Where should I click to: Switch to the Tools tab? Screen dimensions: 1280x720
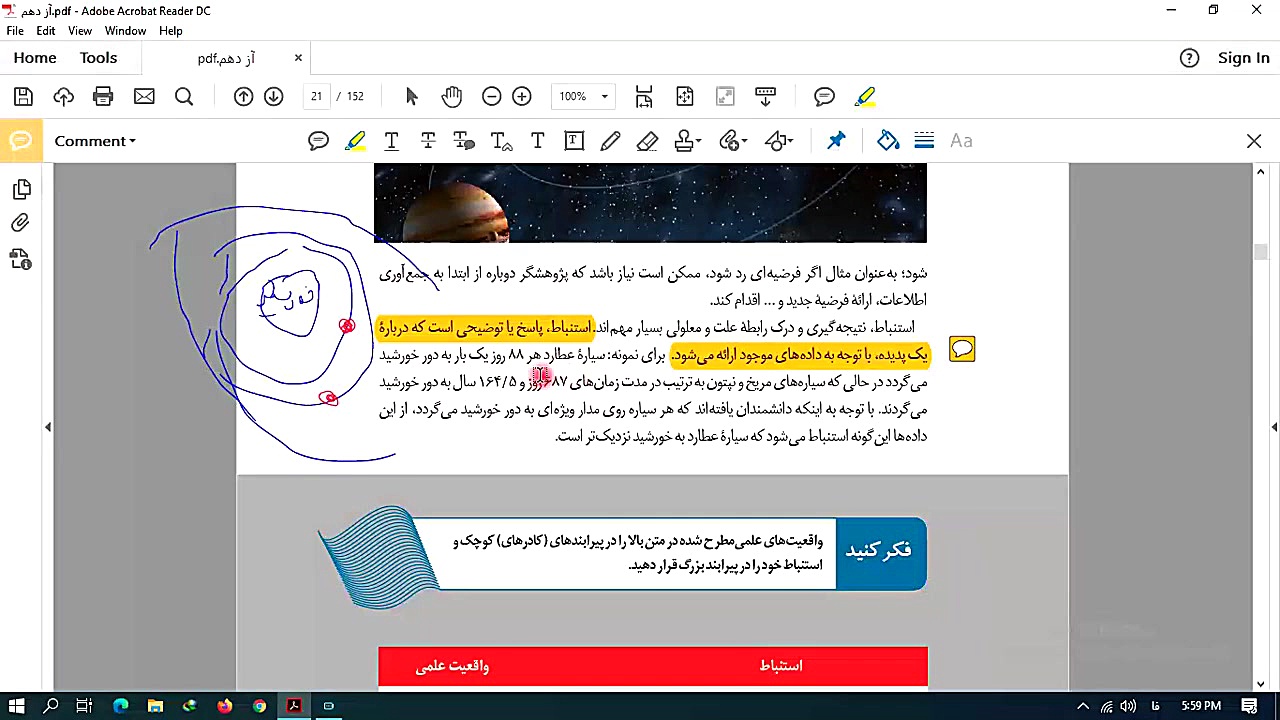click(98, 57)
